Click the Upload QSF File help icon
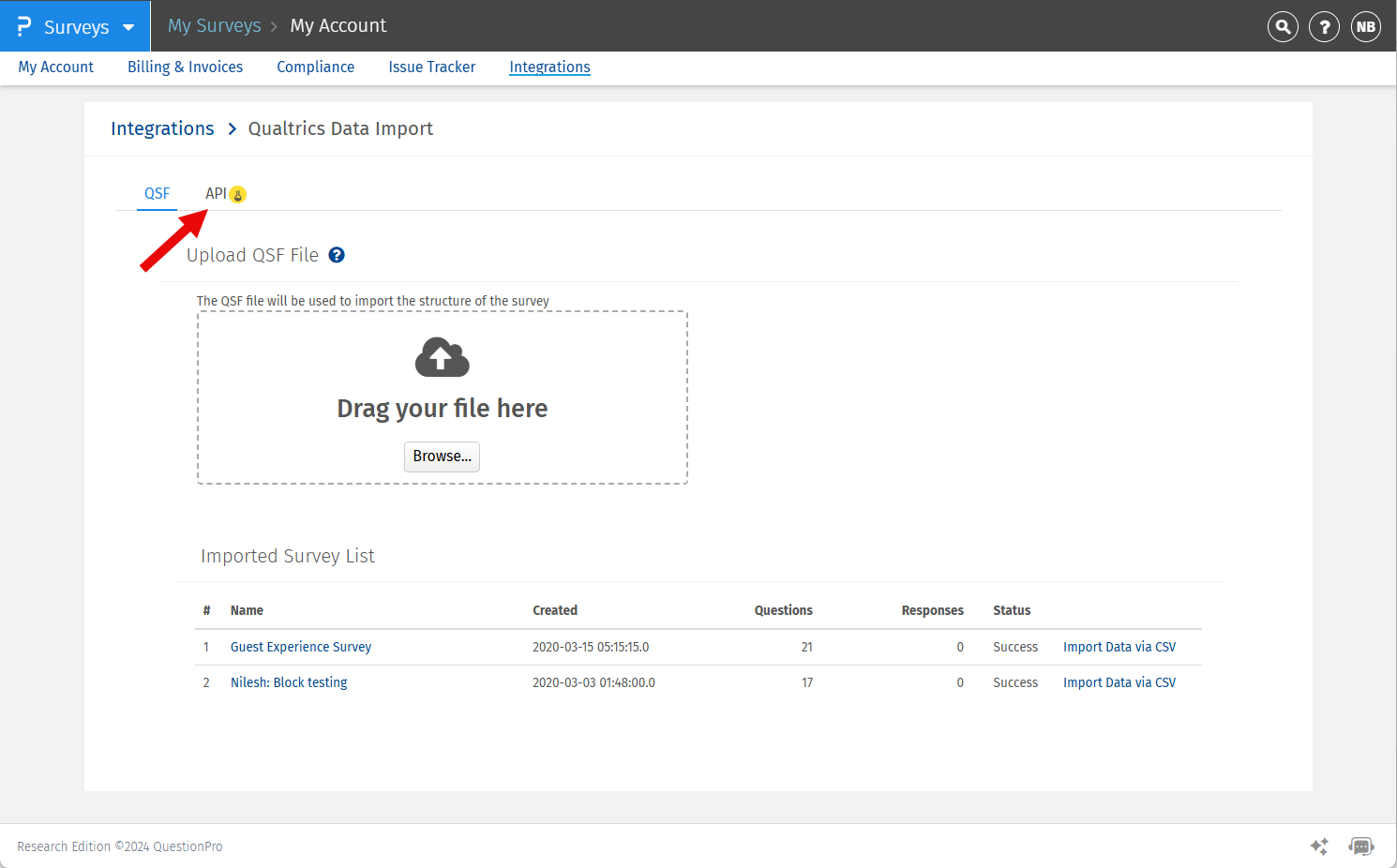 click(x=337, y=255)
